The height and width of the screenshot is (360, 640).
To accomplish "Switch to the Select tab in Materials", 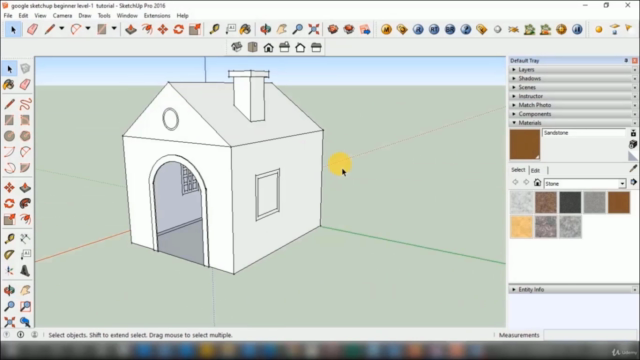I will [x=518, y=170].
